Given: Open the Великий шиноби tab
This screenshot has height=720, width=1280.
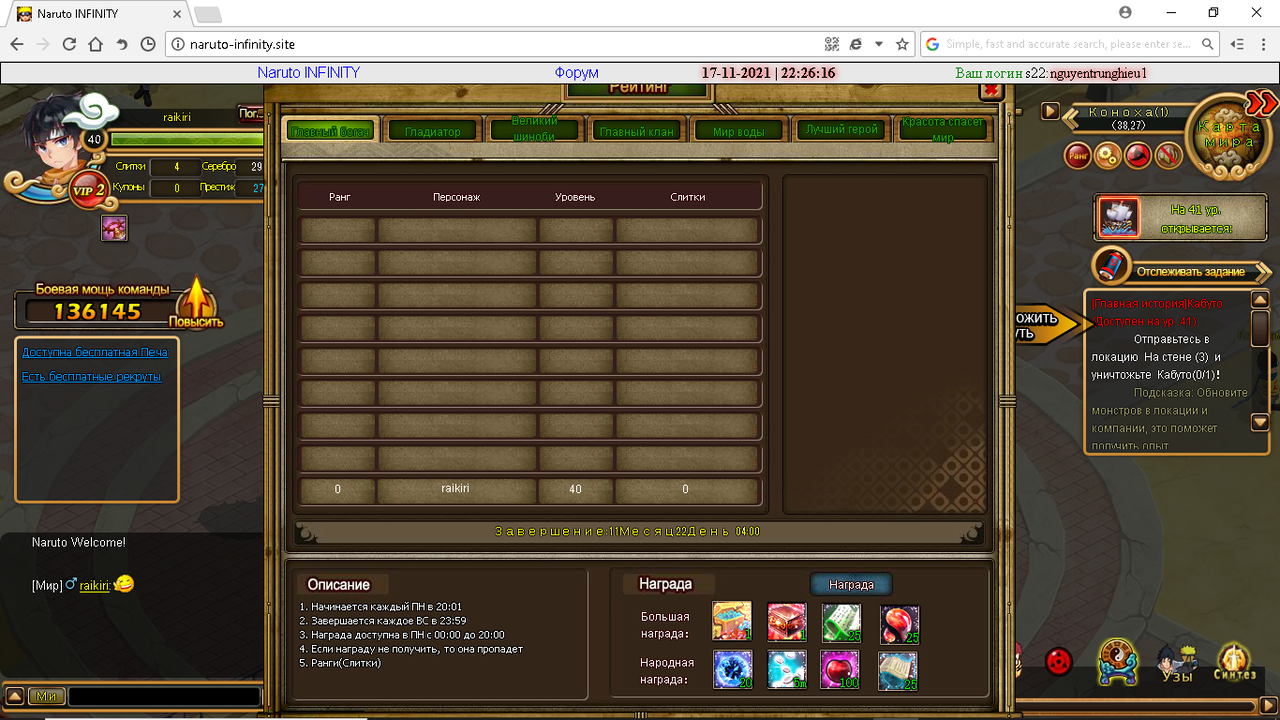Looking at the screenshot, I should tap(534, 130).
